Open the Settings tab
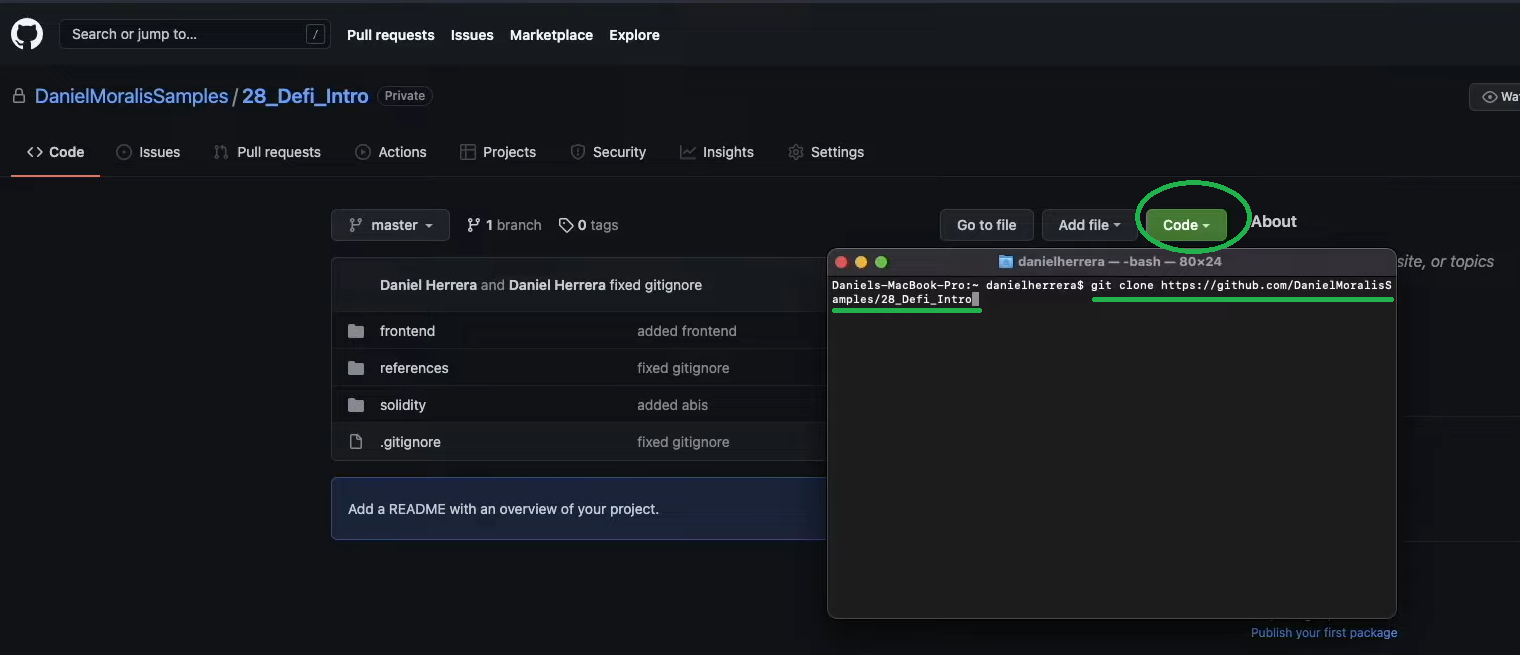The height and width of the screenshot is (655, 1520). tap(826, 152)
